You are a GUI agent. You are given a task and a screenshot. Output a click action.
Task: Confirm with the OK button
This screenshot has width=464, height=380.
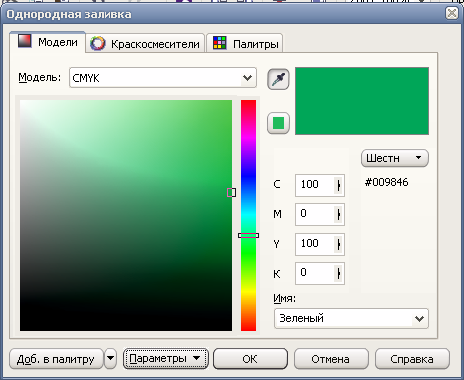[250, 359]
